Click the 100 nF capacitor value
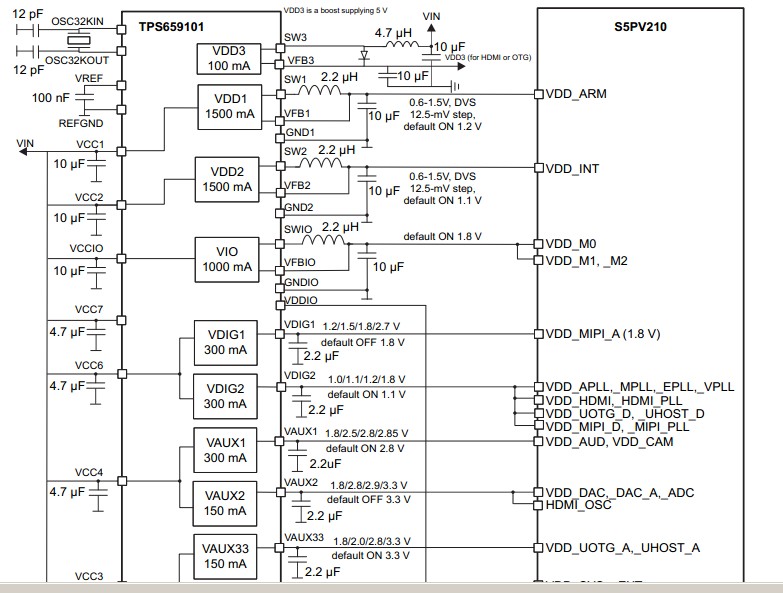783x593 pixels. [50, 98]
